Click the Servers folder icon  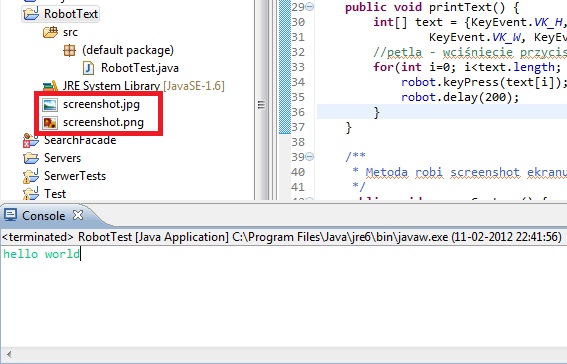pyautogui.click(x=31, y=158)
